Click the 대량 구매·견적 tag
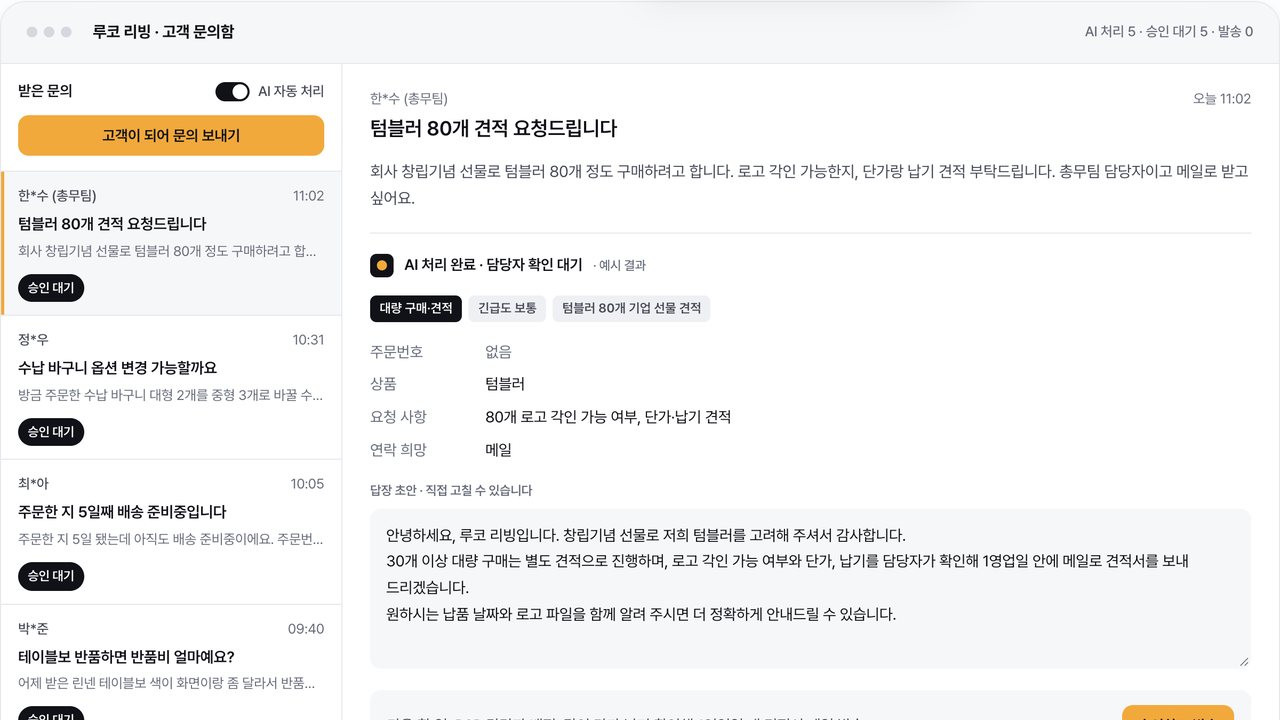The width and height of the screenshot is (1280, 720). 416,308
